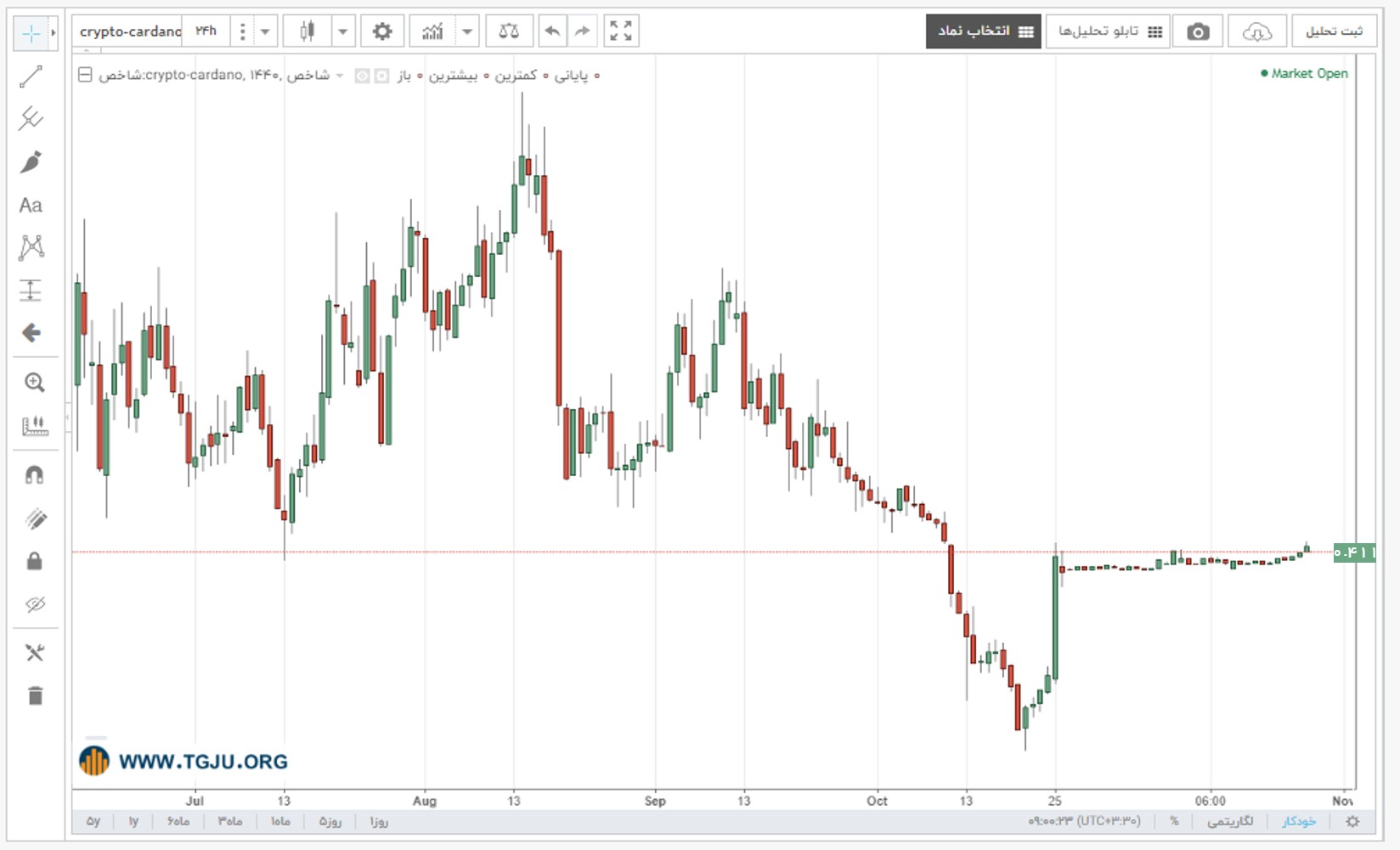The image size is (1400, 850).
Task: Select the crosshair cursor tool
Action: [31, 33]
